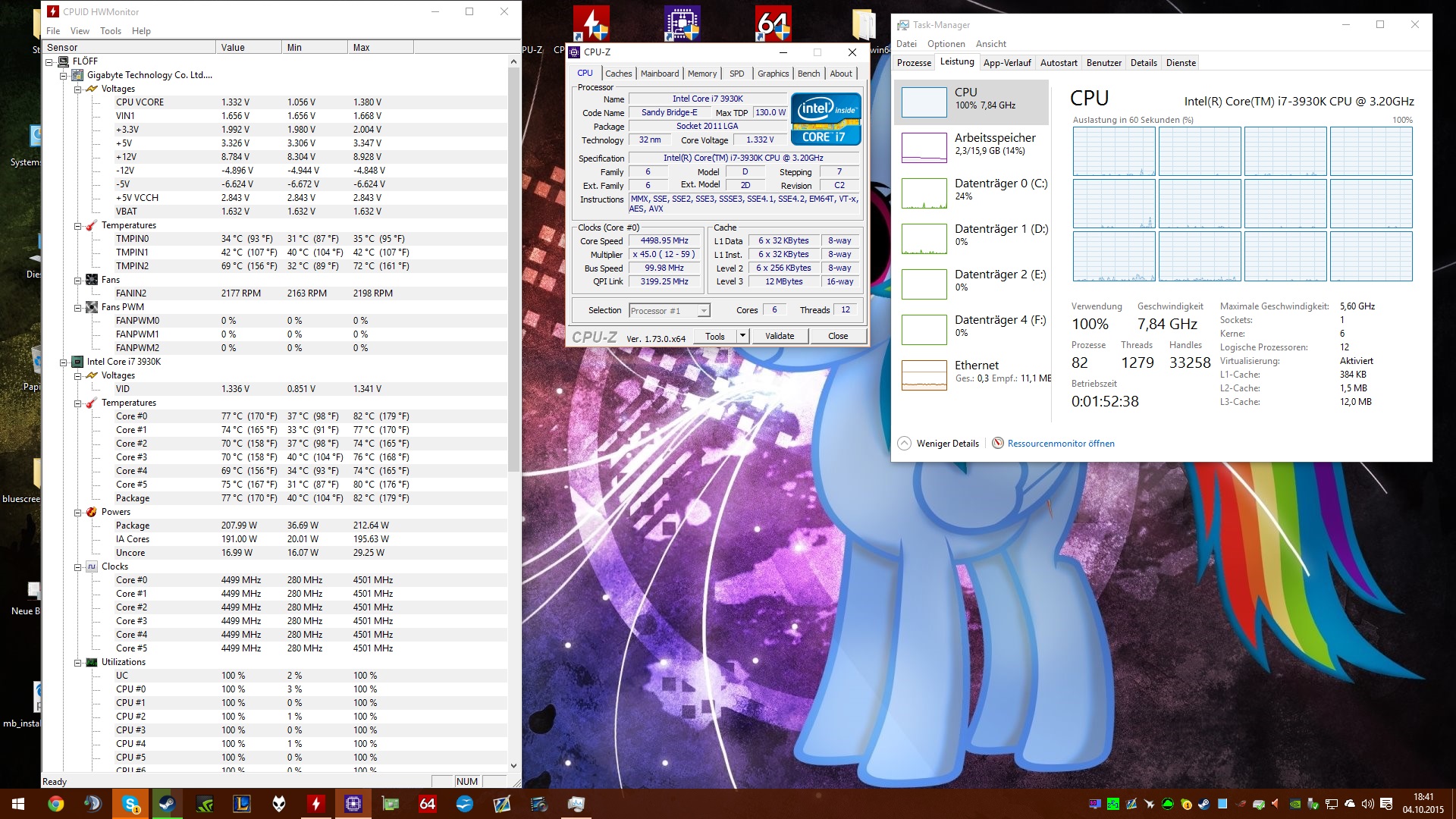Click the Windows Start button
The height and width of the screenshot is (819, 1456).
click(x=18, y=804)
